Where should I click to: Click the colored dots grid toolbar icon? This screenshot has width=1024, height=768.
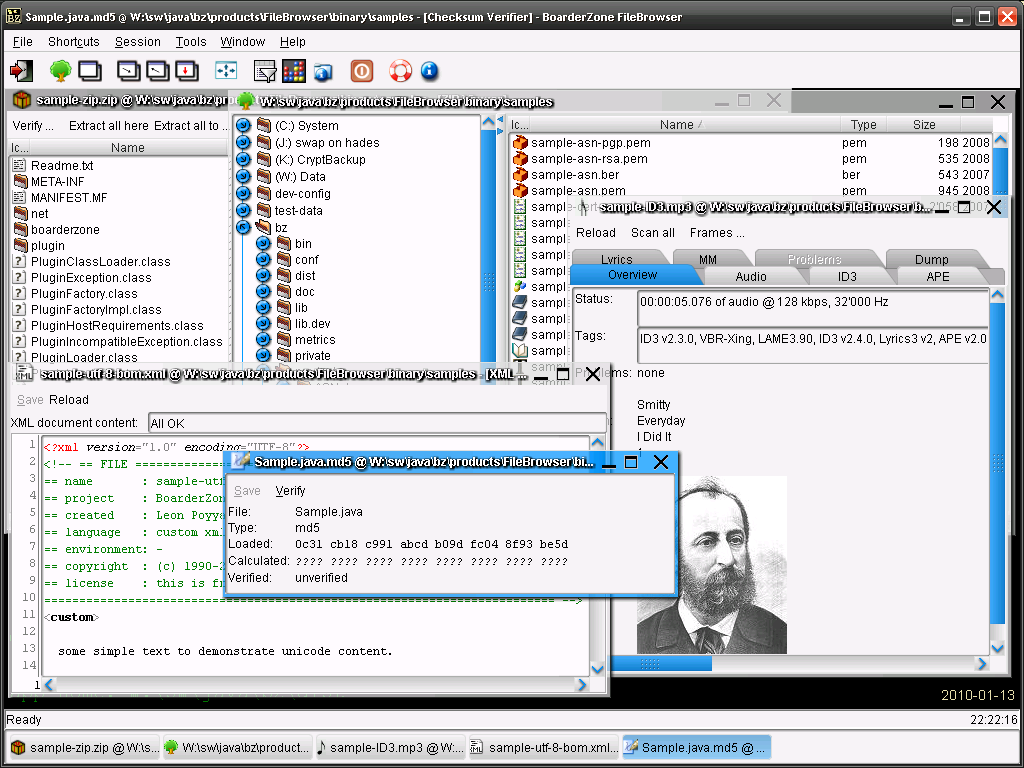point(294,71)
